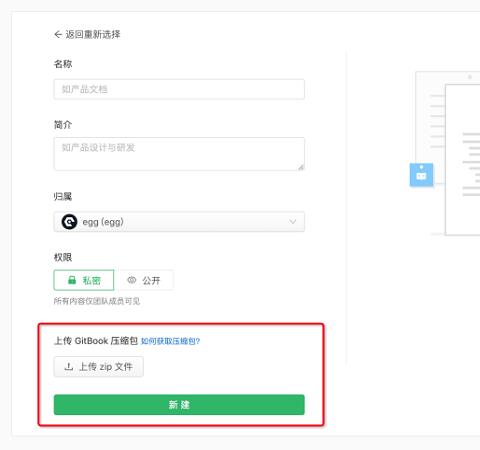Image resolution: width=480 pixels, height=450 pixels.
Task: Click the back arrow icon at top
Action: pos(58,34)
